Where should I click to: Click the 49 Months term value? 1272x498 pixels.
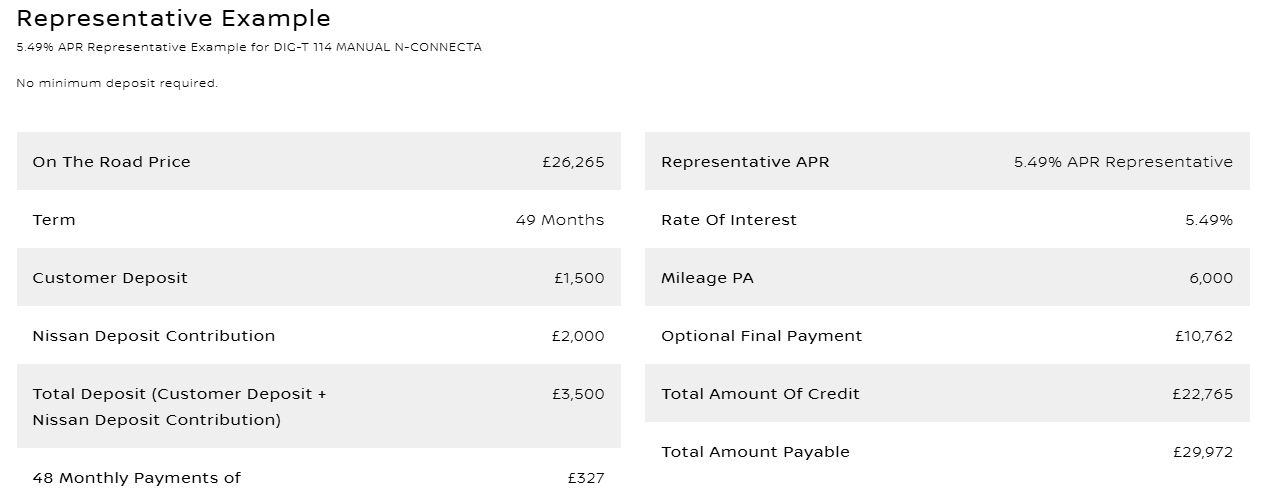(x=560, y=220)
